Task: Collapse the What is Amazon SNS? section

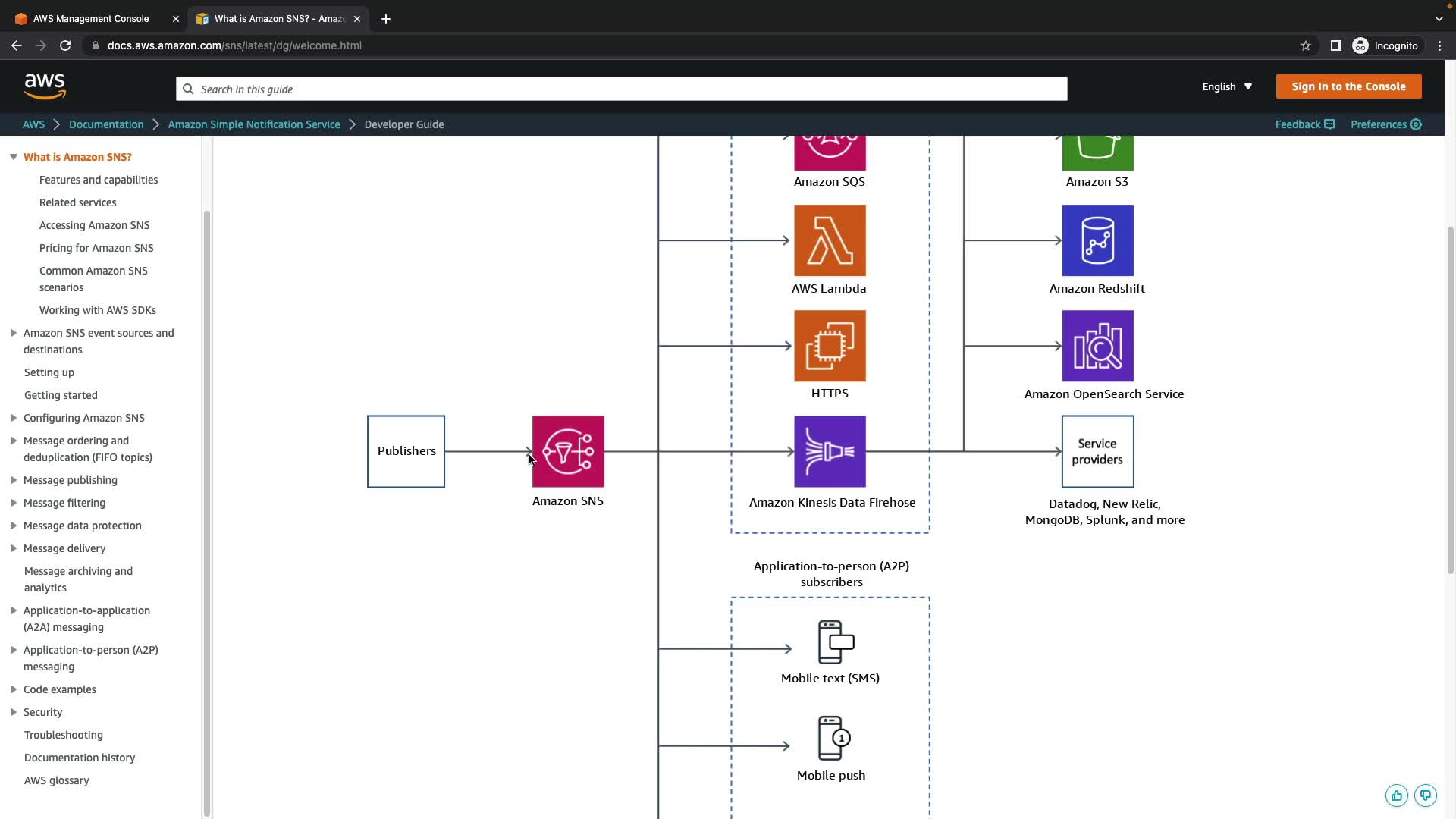Action: (13, 157)
